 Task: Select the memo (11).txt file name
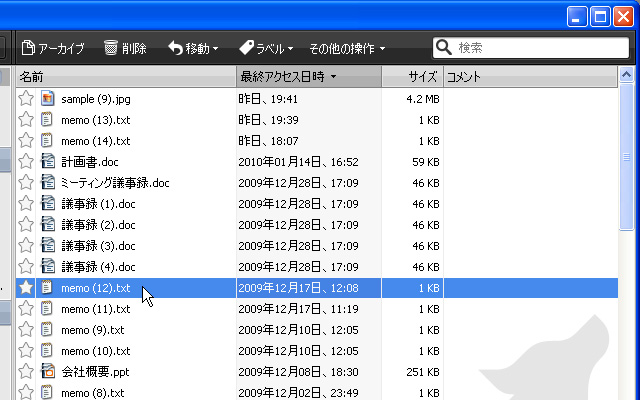(x=96, y=309)
